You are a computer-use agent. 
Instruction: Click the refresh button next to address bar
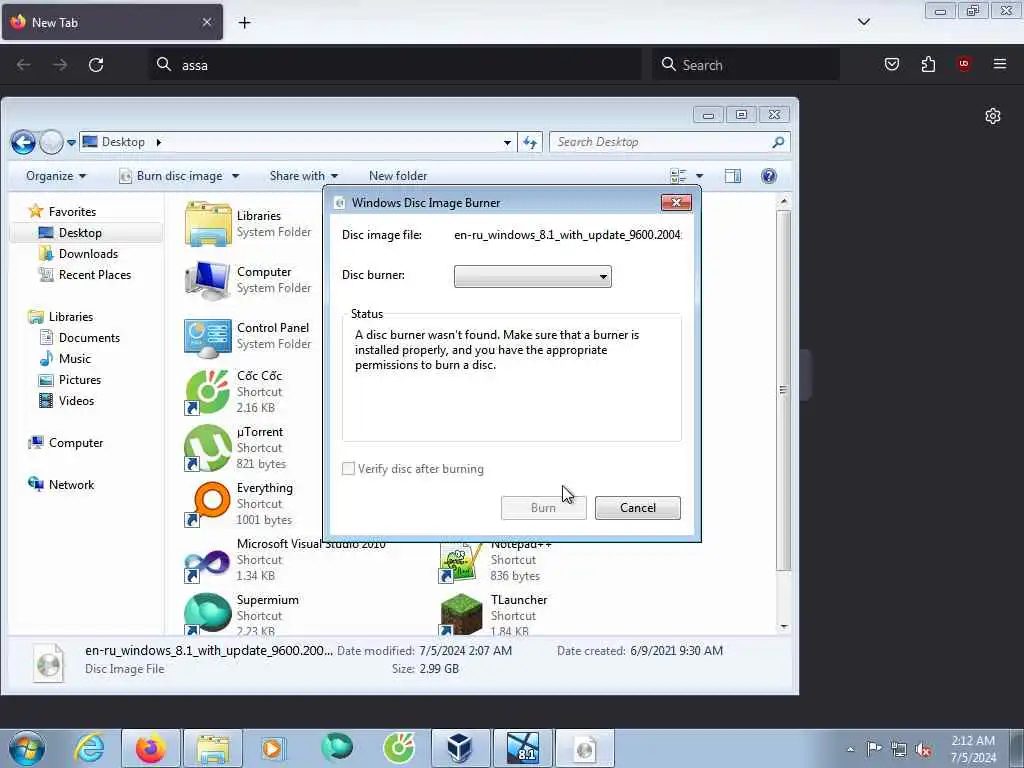coord(530,142)
